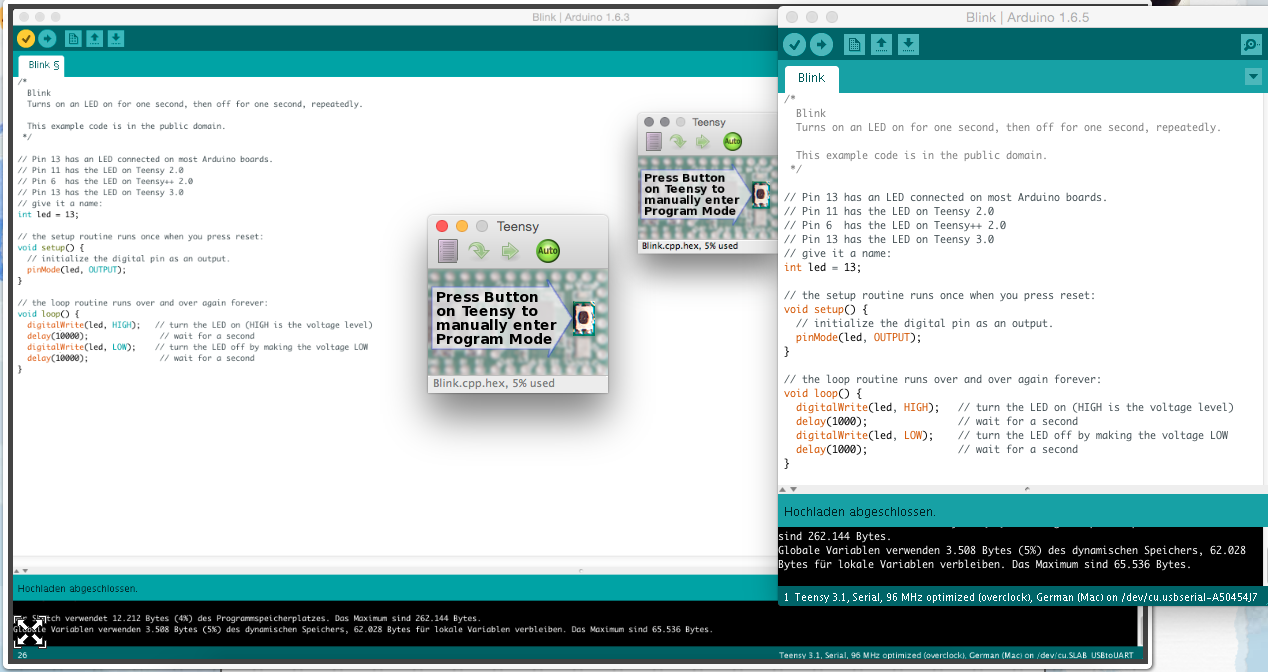Click "Blink.cpp.hex, 5% used" in rear Teensy window
1268x672 pixels.
click(x=690, y=245)
